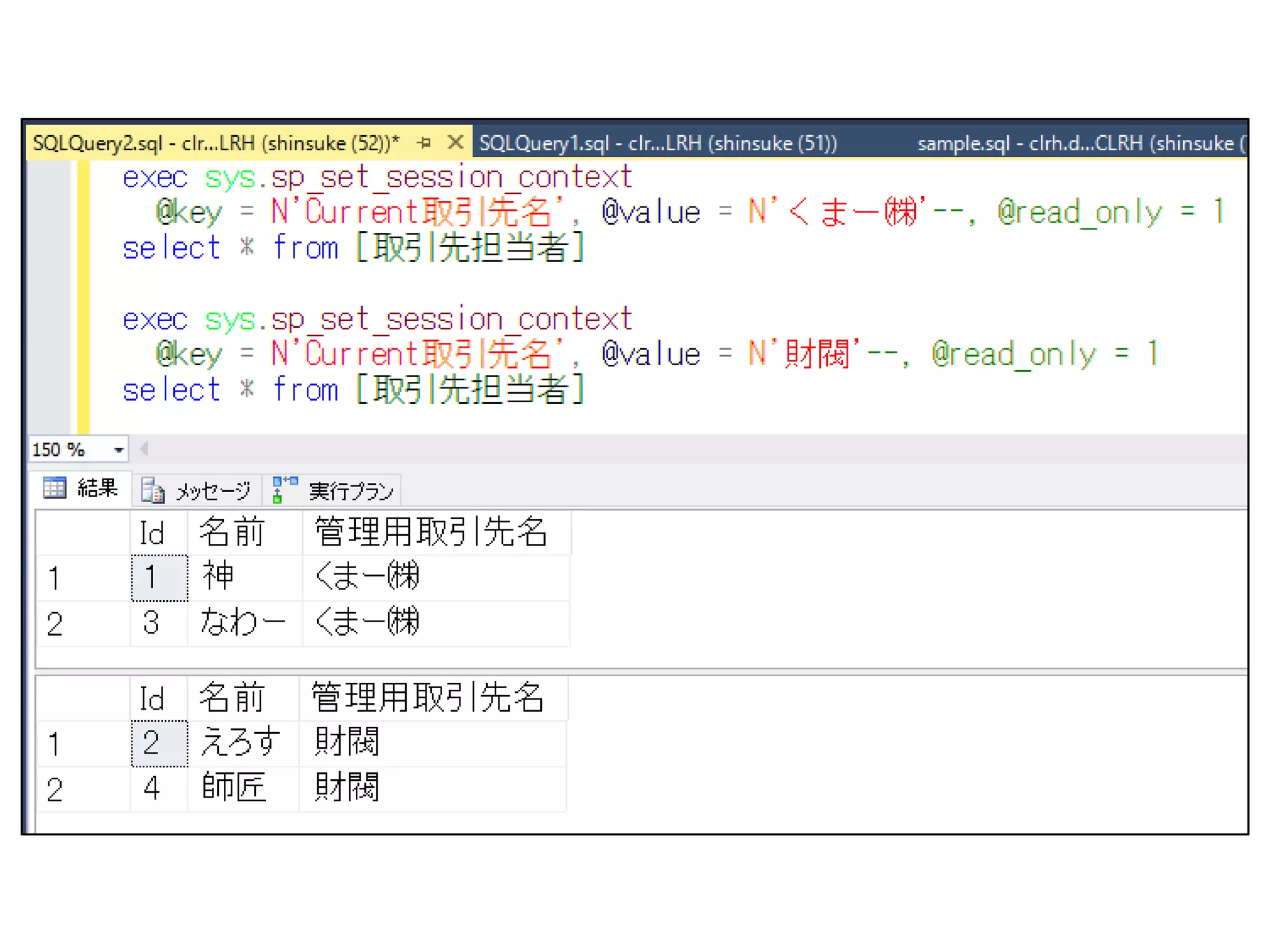Screen dimensions: 1270x952
Task: Click the メッセージ document icon
Action: point(152,491)
